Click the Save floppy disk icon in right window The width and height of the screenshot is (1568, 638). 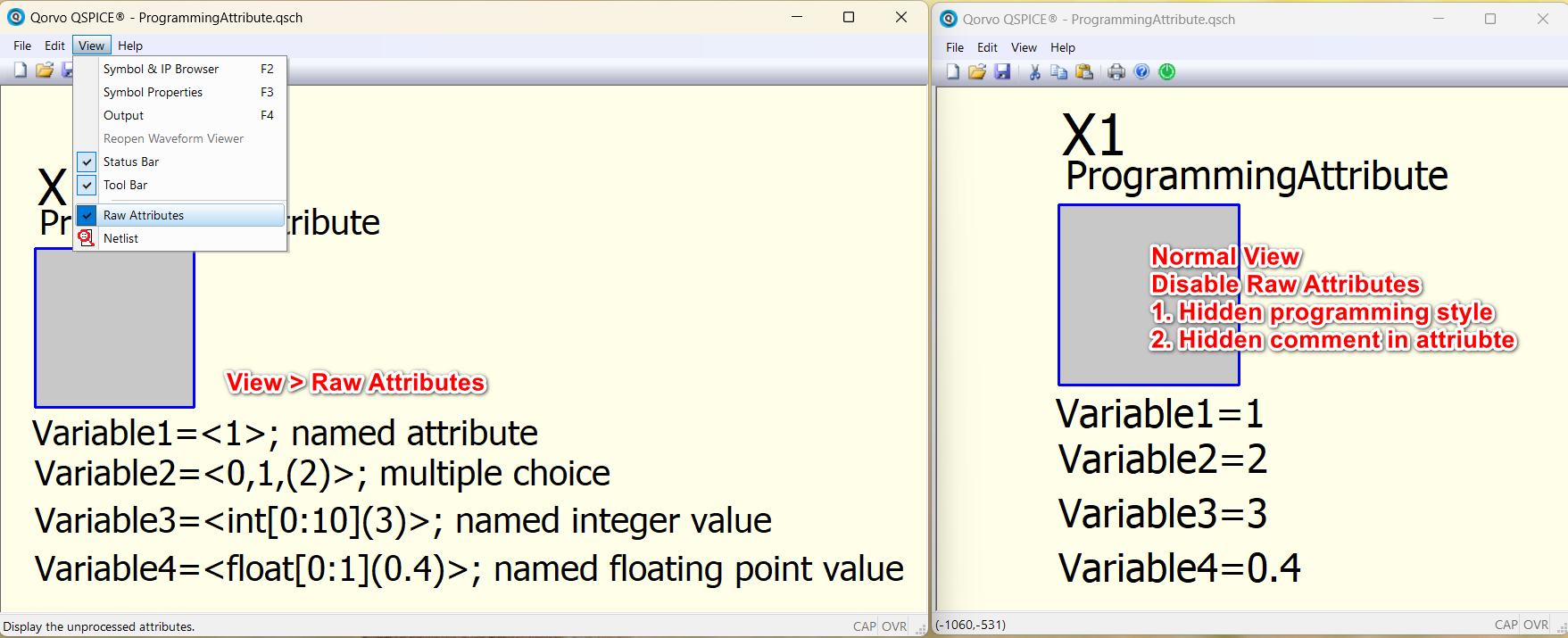(1002, 72)
